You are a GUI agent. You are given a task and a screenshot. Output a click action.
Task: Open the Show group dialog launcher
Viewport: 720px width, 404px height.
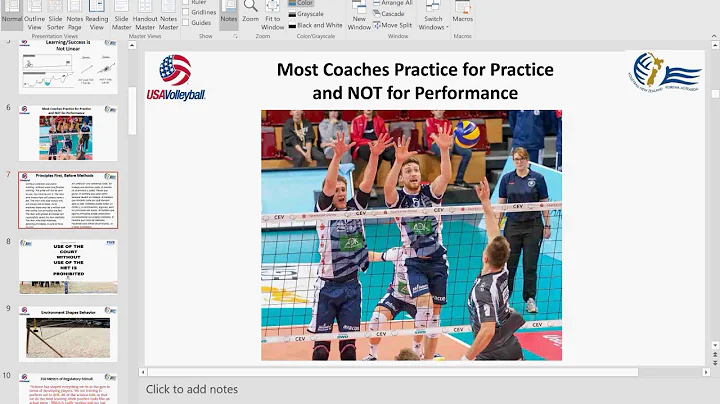[x=236, y=36]
